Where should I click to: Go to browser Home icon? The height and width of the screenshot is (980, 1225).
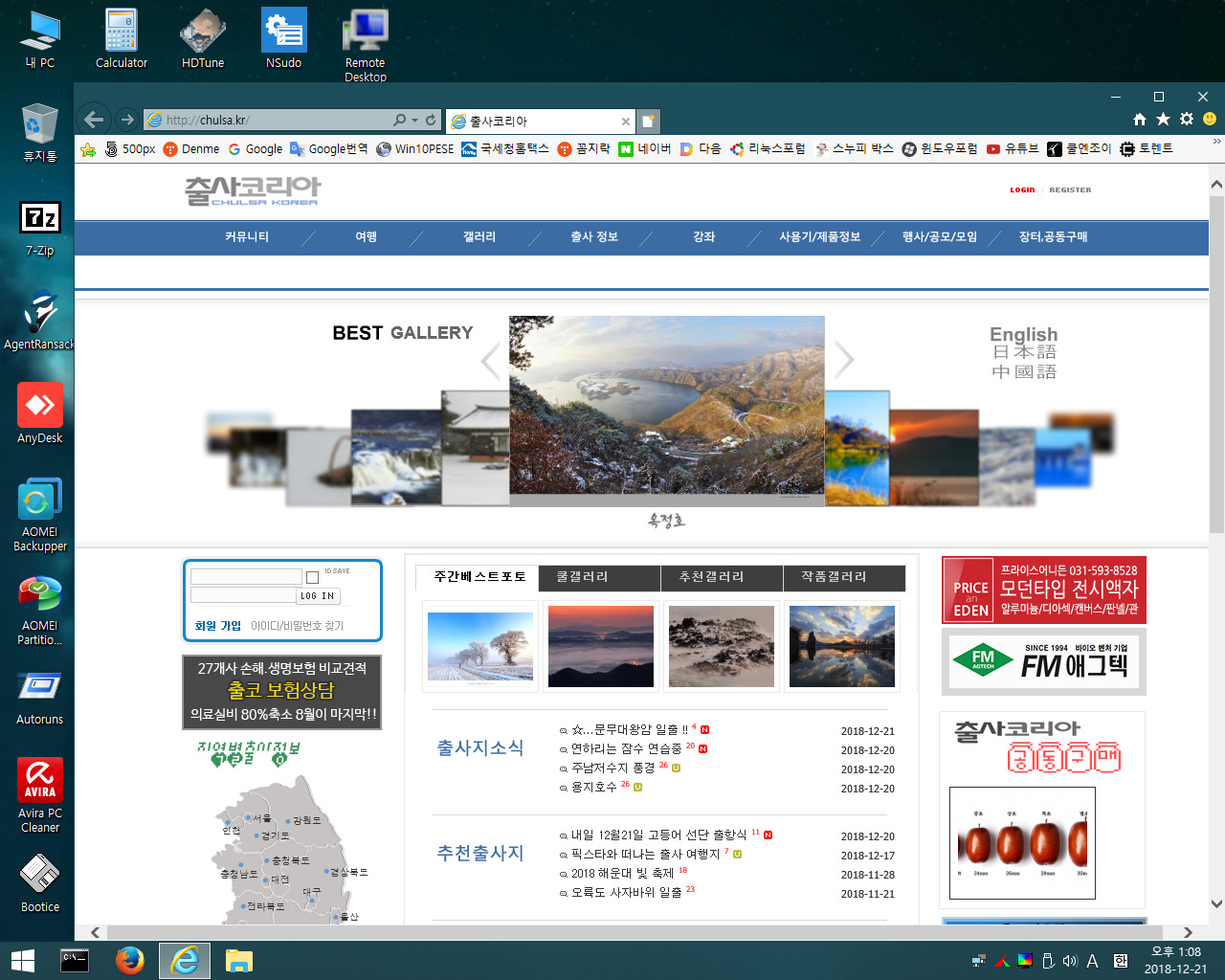[1139, 120]
